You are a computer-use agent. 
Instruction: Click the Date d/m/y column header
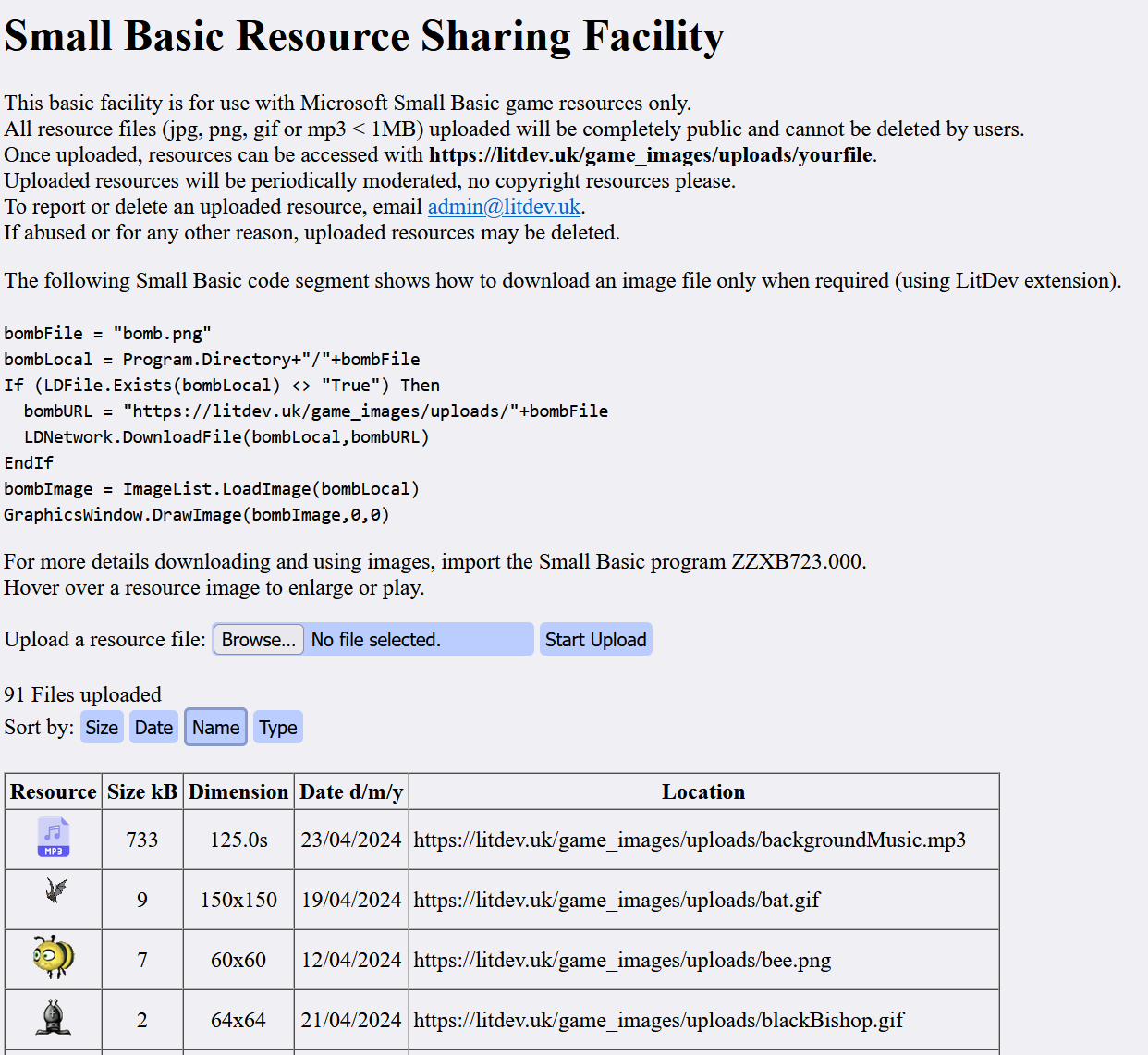[x=351, y=792]
